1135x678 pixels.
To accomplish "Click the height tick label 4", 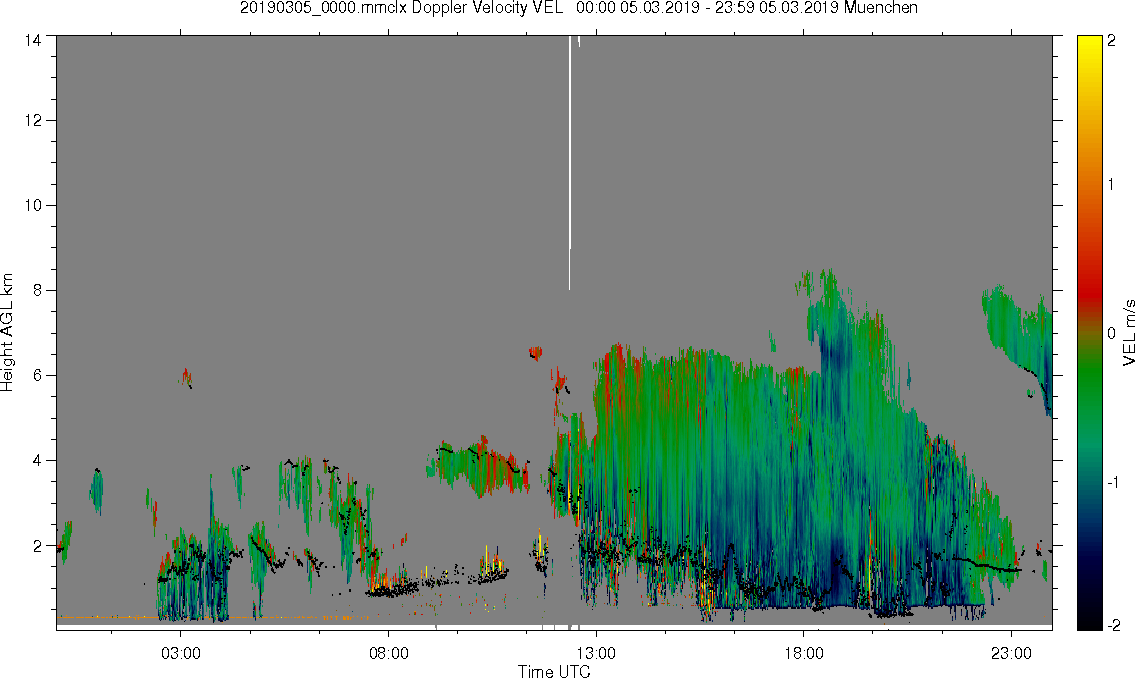I will click(x=36, y=460).
